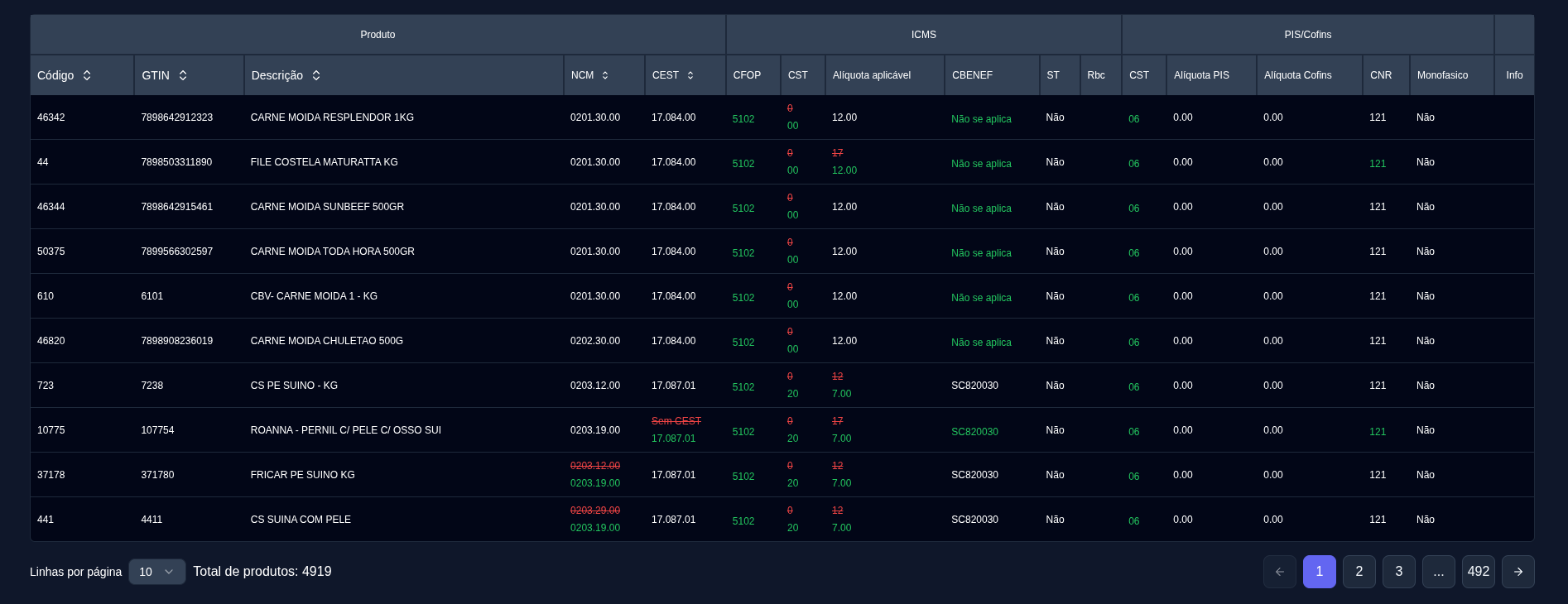Sort table by Código column icon

pos(87,75)
